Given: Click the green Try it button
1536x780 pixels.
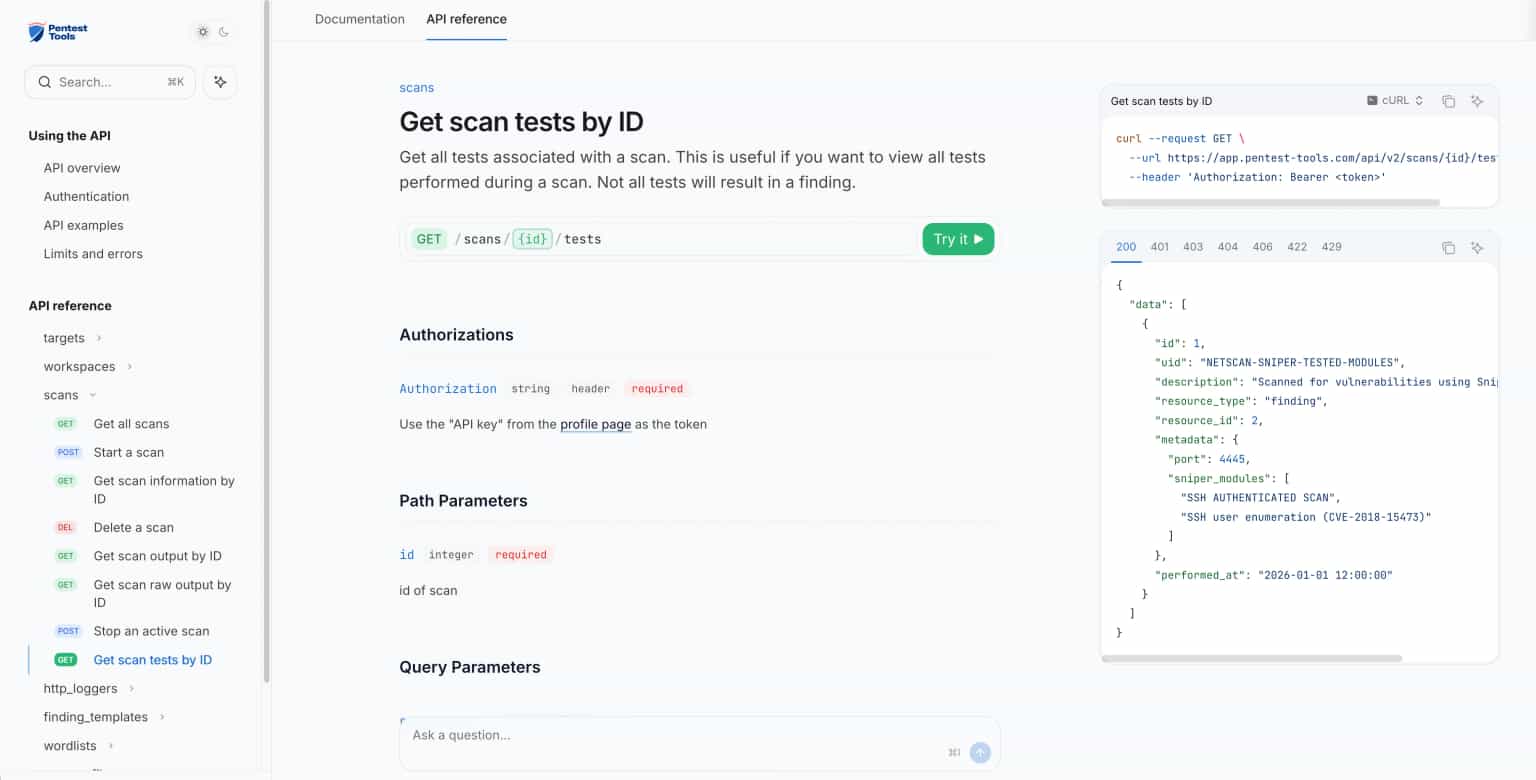Looking at the screenshot, I should click(x=957, y=239).
